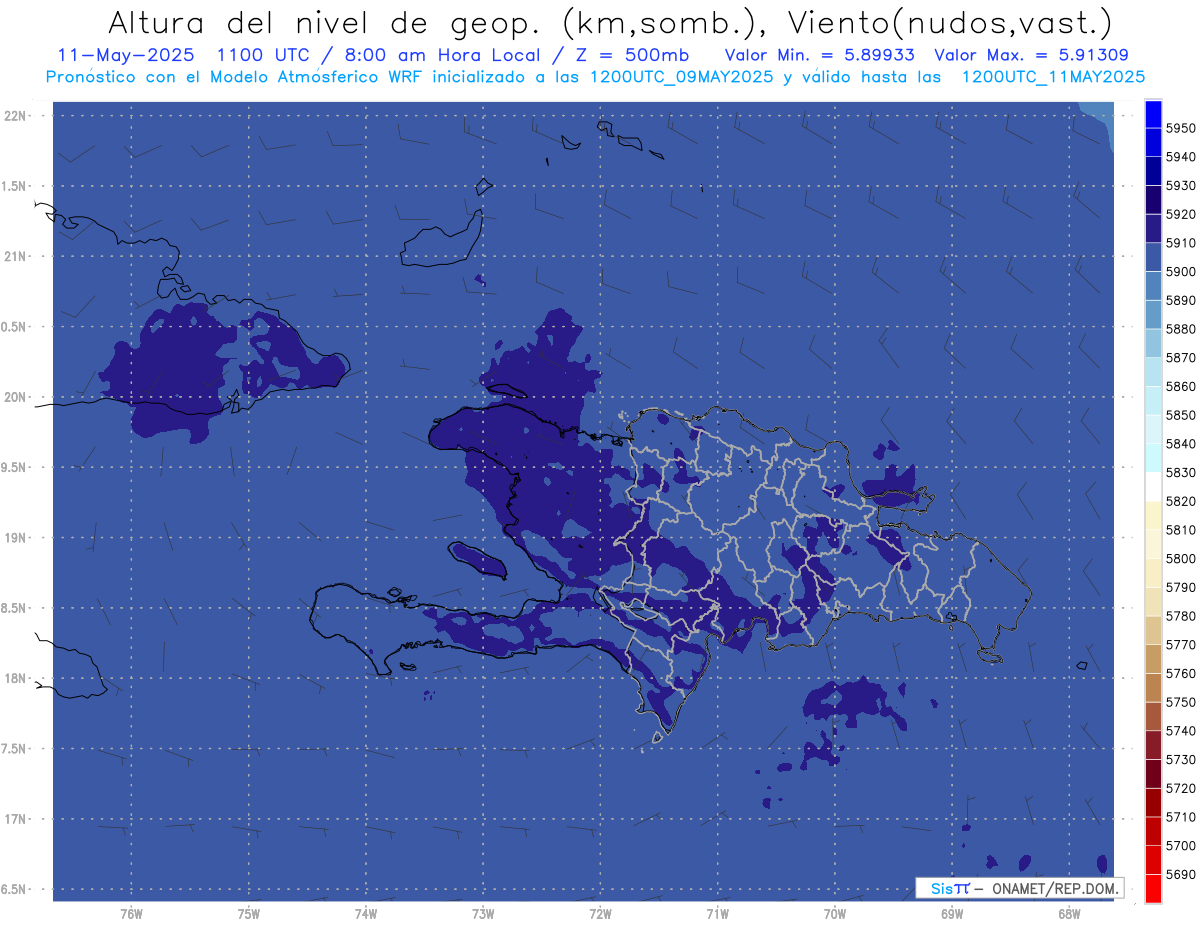Click the 5860 legend value
Image resolution: width=1200 pixels, height=927 pixels.
click(x=1180, y=386)
